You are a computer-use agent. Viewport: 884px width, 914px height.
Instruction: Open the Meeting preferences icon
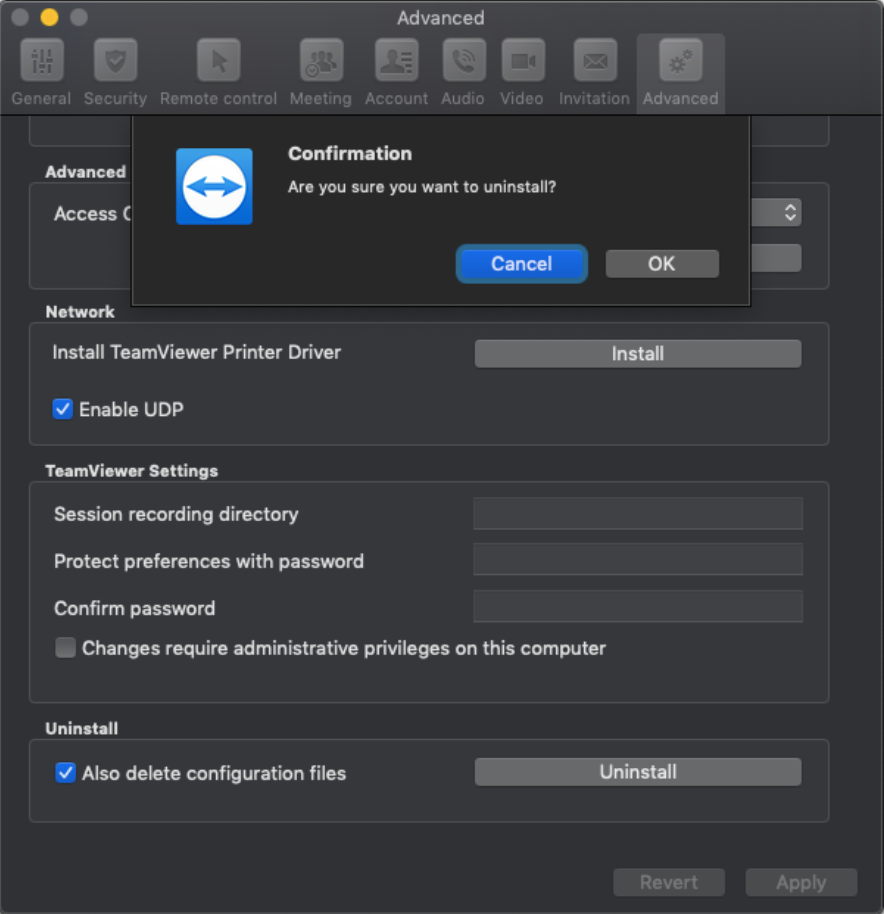click(x=321, y=61)
